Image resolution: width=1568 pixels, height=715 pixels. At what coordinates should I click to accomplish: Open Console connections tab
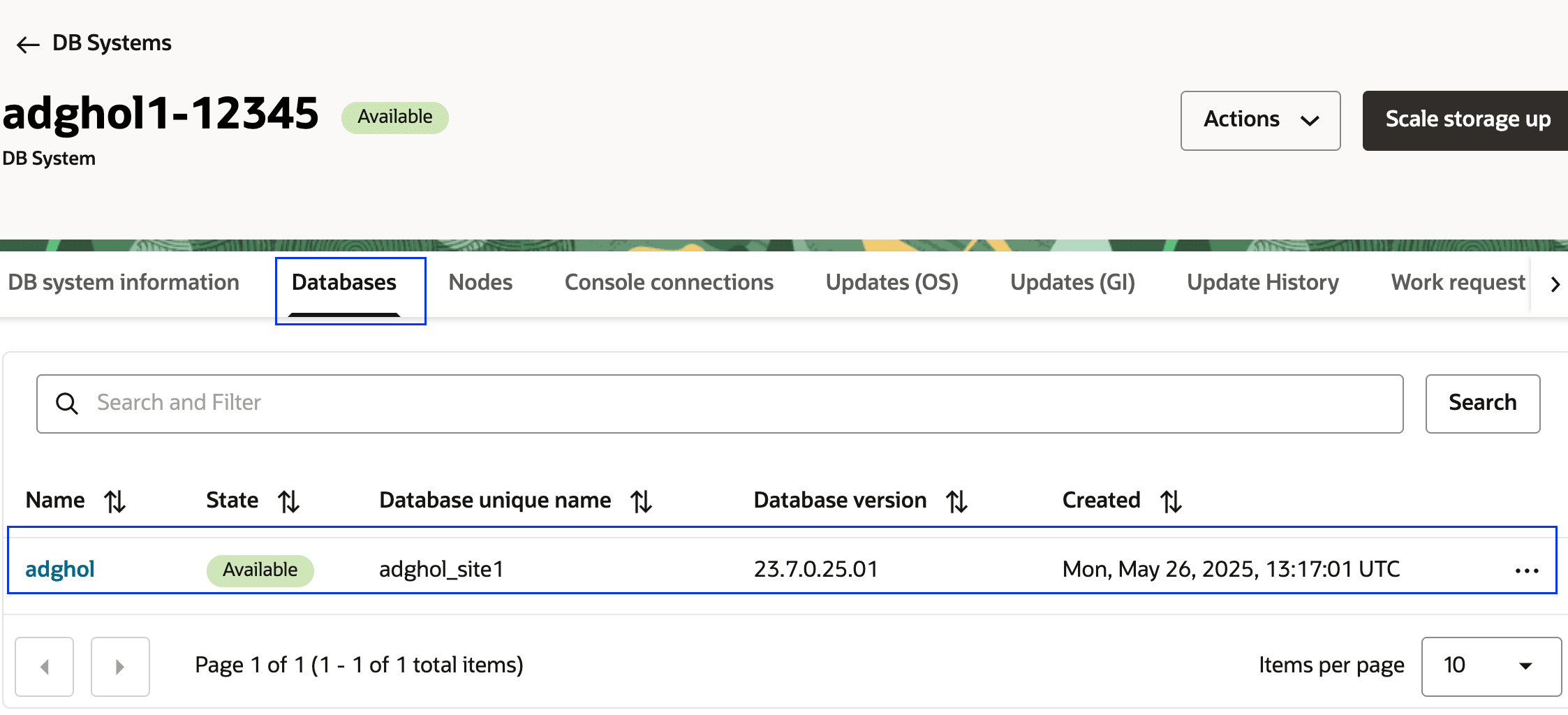[x=669, y=282]
